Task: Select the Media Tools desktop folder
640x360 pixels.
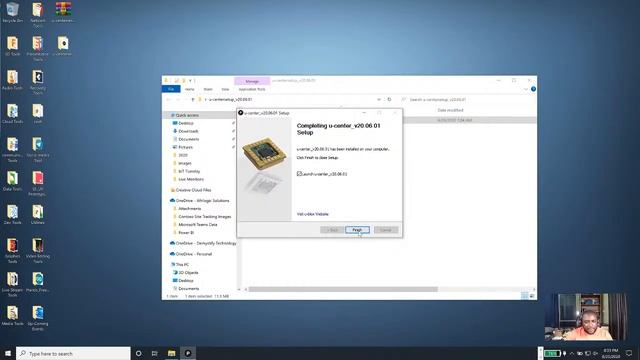Action: point(13,316)
